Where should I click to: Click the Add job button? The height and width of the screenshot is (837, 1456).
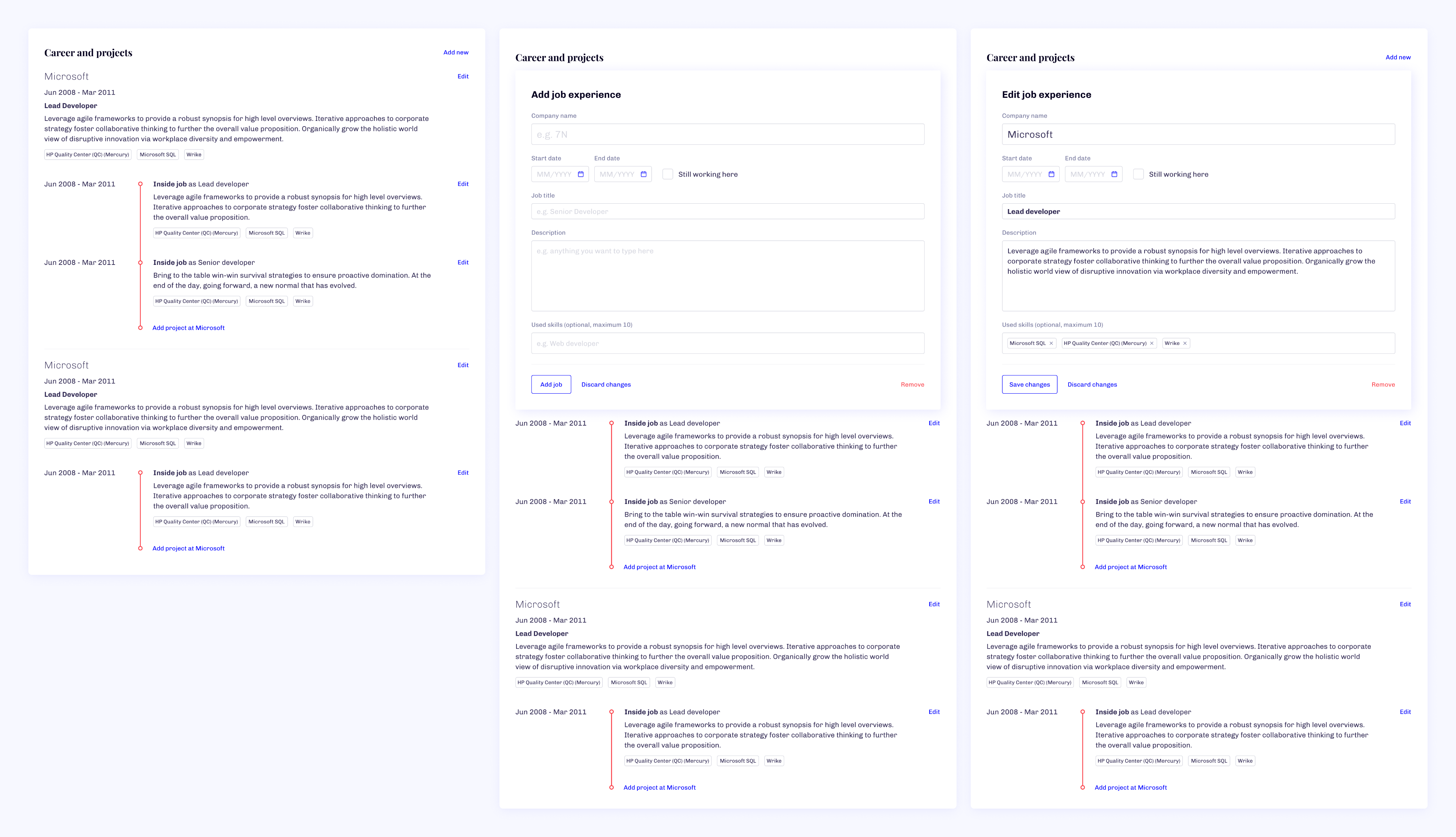tap(551, 385)
